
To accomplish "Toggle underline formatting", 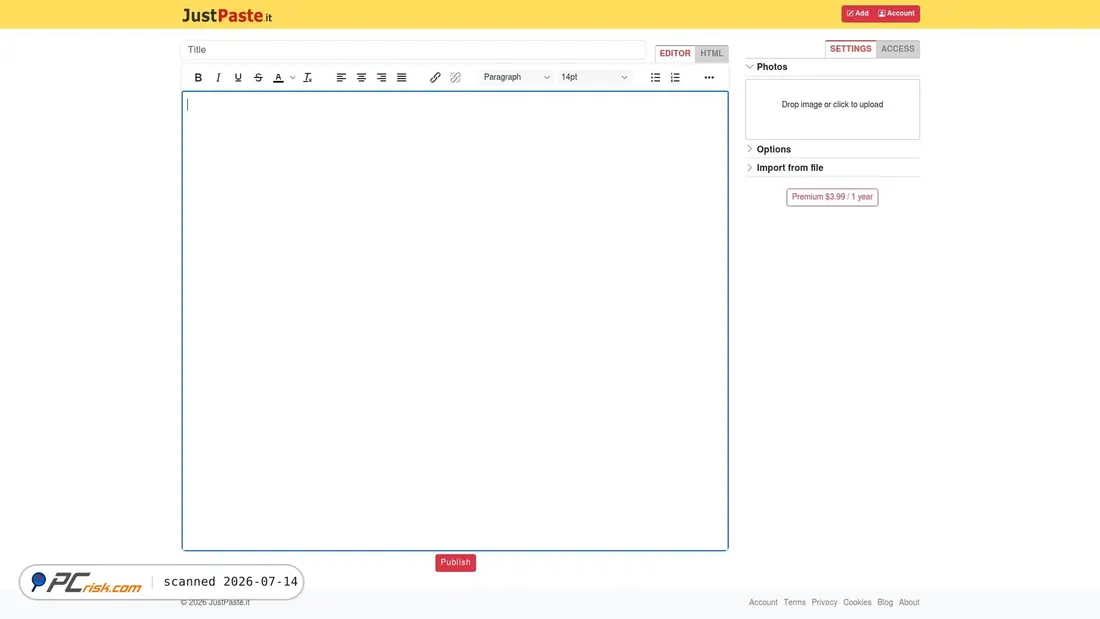I will 238,77.
